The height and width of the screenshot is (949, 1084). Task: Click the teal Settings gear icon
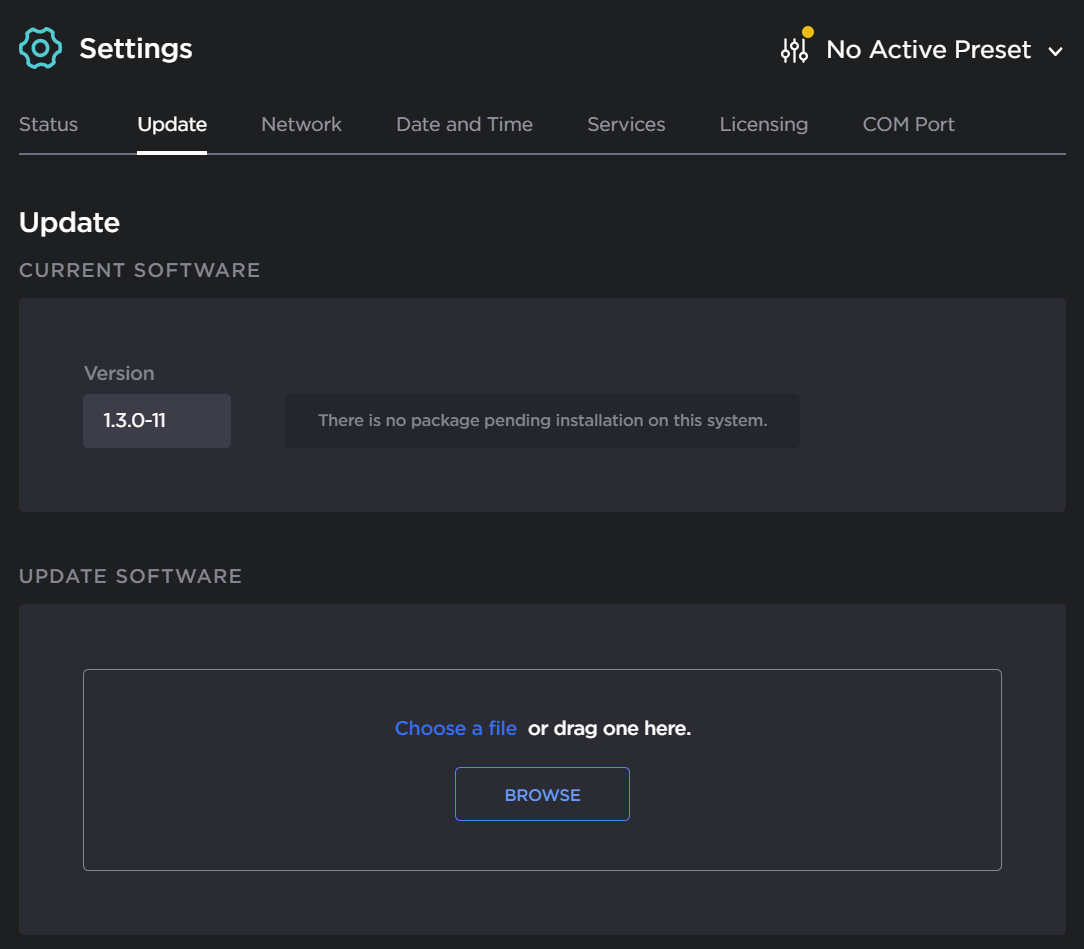[41, 49]
